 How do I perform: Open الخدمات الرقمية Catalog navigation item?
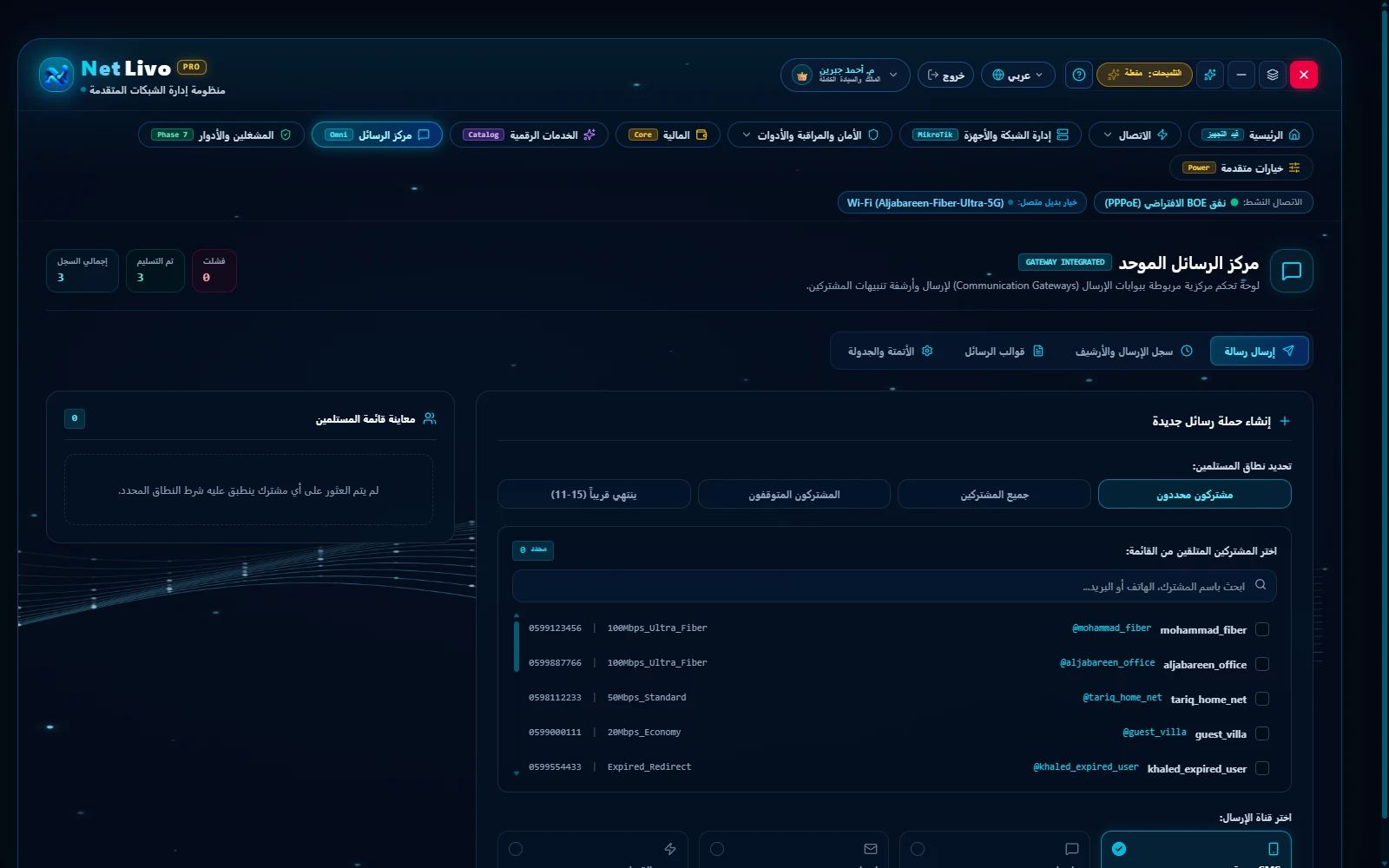point(529,135)
